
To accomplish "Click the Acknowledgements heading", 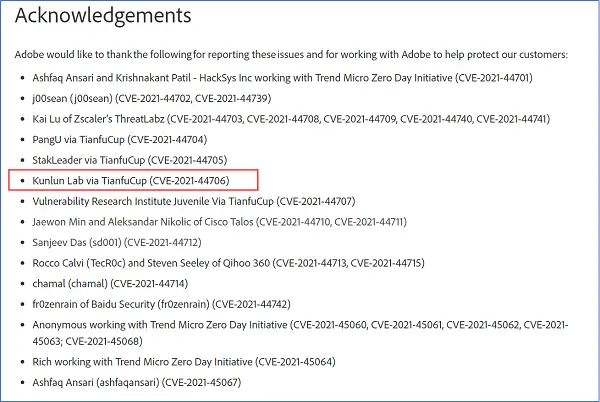I will [103, 16].
